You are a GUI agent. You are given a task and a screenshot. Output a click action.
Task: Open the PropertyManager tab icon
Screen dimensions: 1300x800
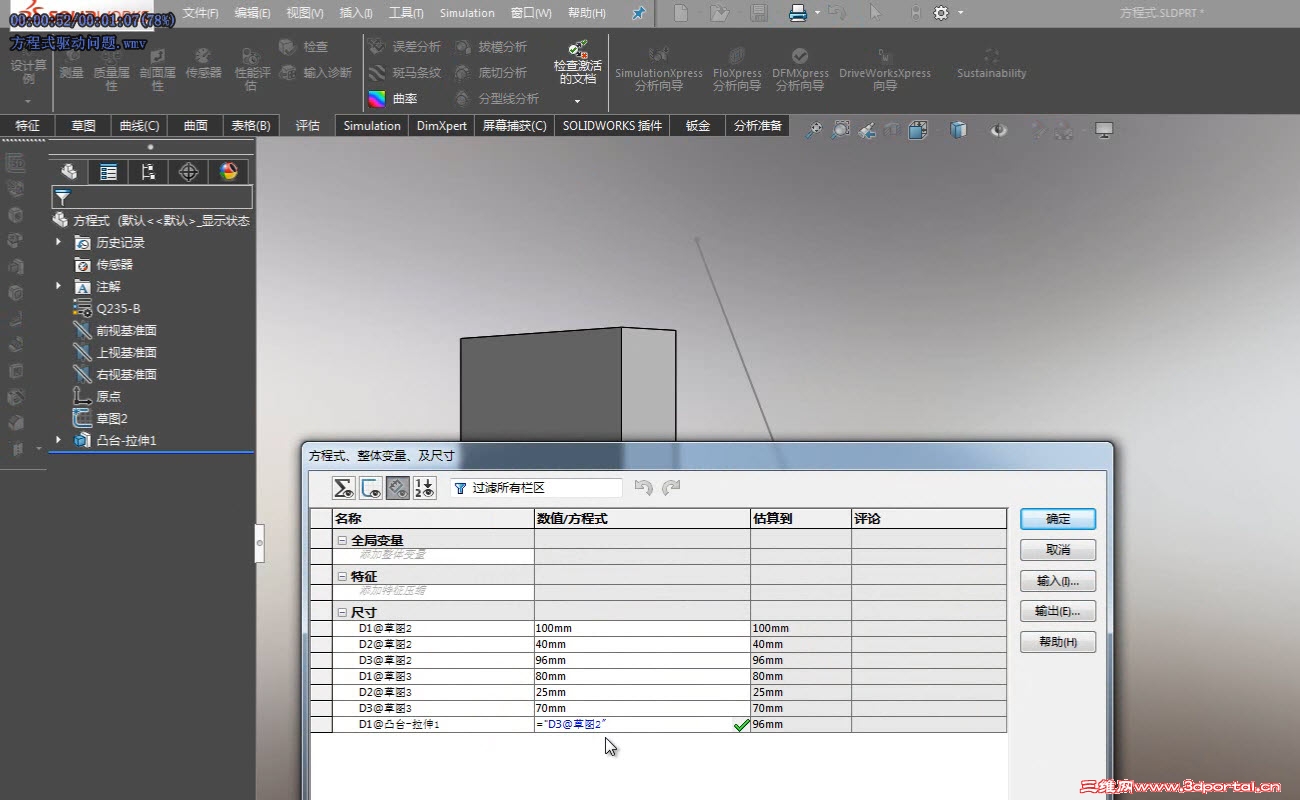[108, 172]
